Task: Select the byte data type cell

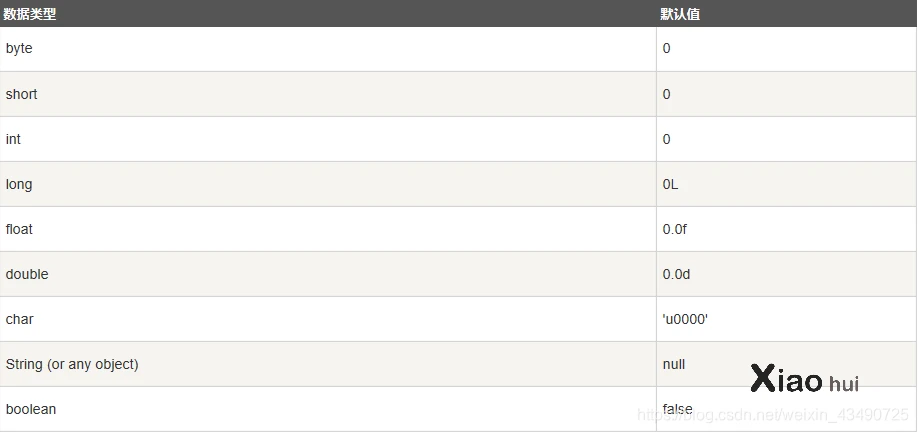Action: tap(20, 49)
